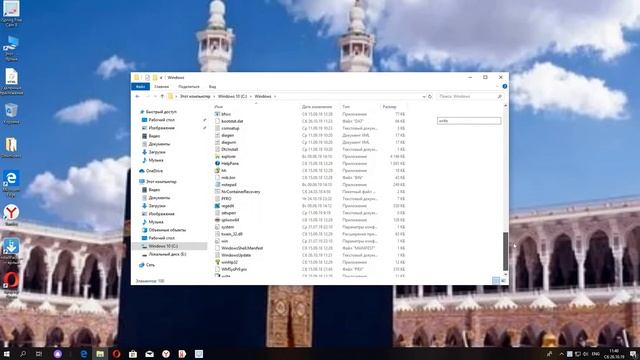
Task: Open Yandex Browser desktop shortcut
Action: pos(11,215)
